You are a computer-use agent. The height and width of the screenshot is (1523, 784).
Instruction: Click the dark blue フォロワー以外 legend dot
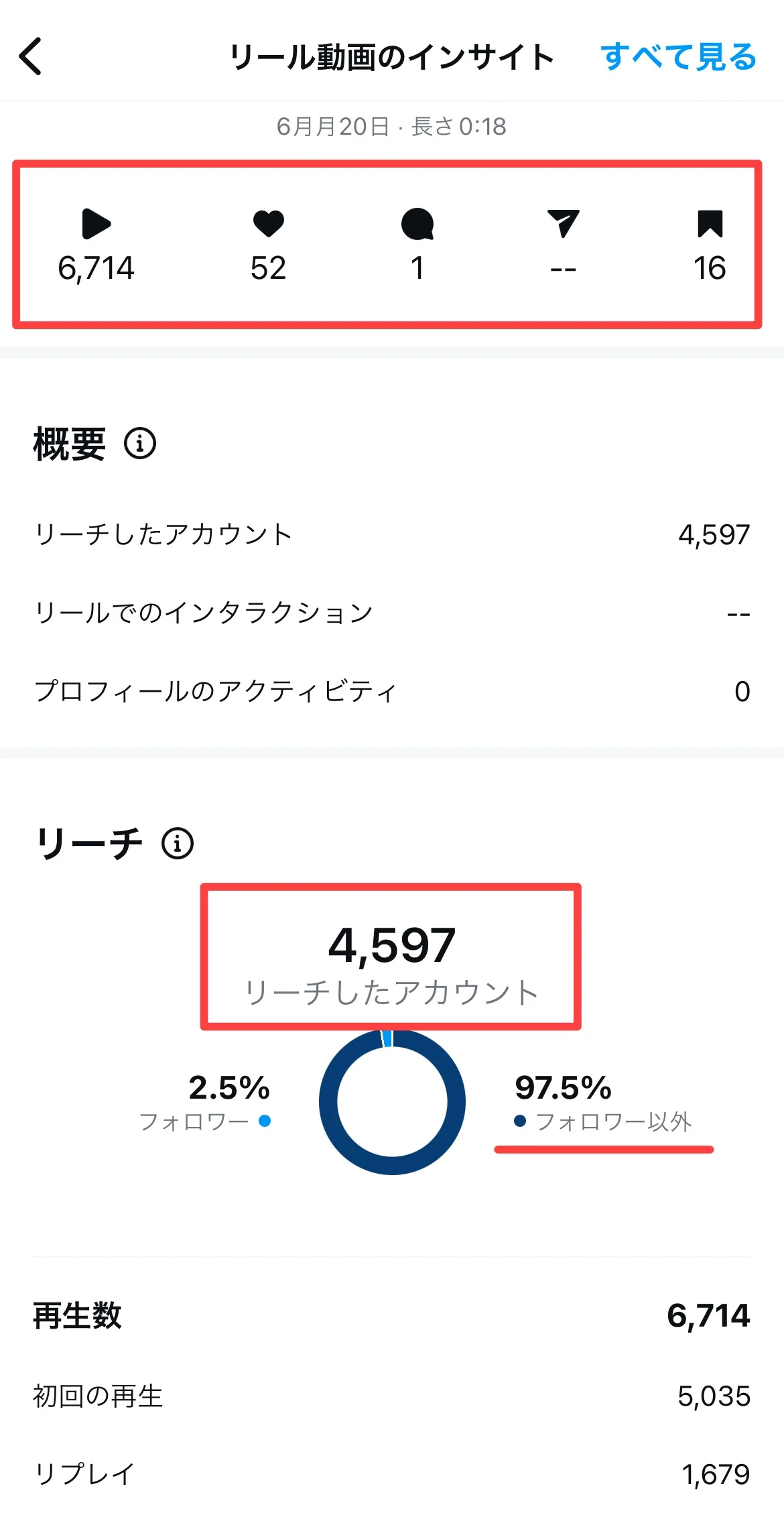[x=519, y=1121]
